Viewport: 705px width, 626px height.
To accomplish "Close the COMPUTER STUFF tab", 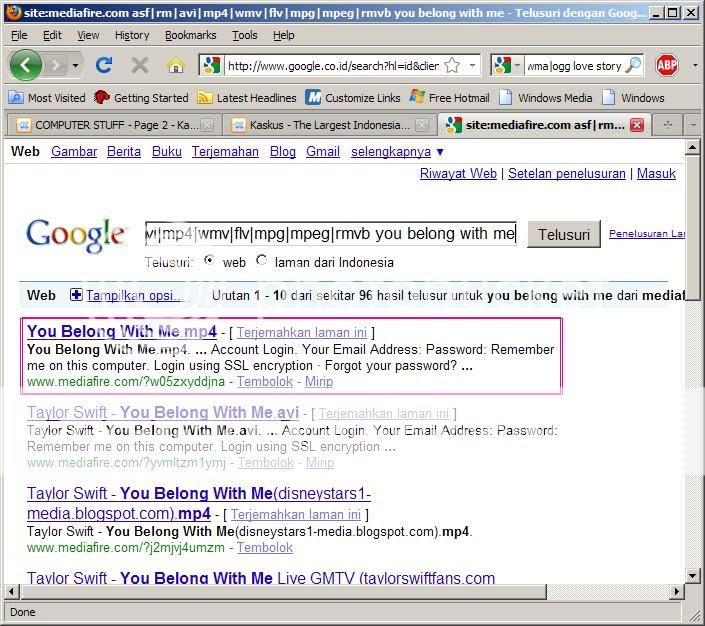I will coord(206,125).
